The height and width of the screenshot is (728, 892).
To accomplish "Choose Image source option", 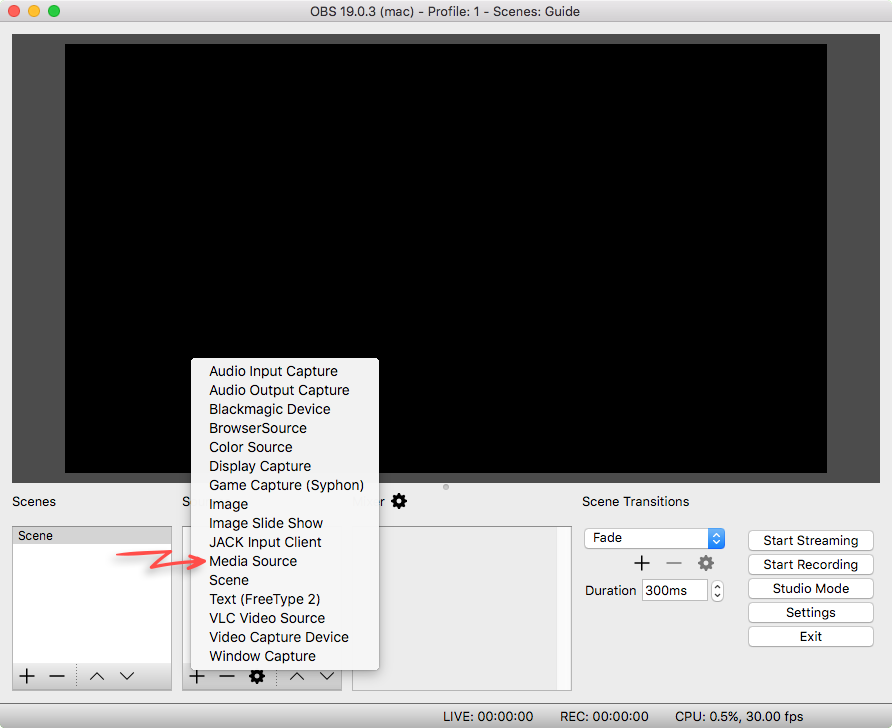I will (285, 504).
